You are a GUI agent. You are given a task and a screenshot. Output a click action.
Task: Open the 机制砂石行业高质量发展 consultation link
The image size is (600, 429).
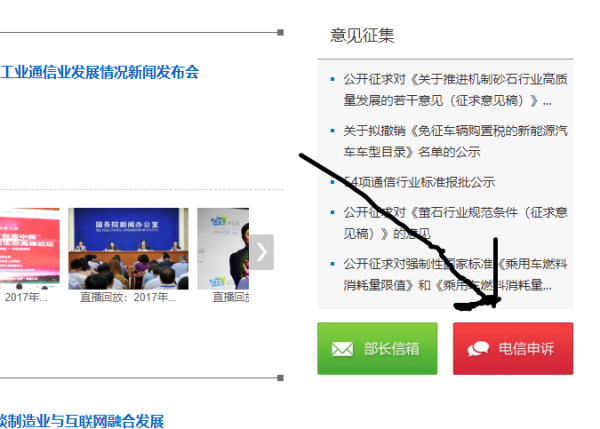(455, 90)
